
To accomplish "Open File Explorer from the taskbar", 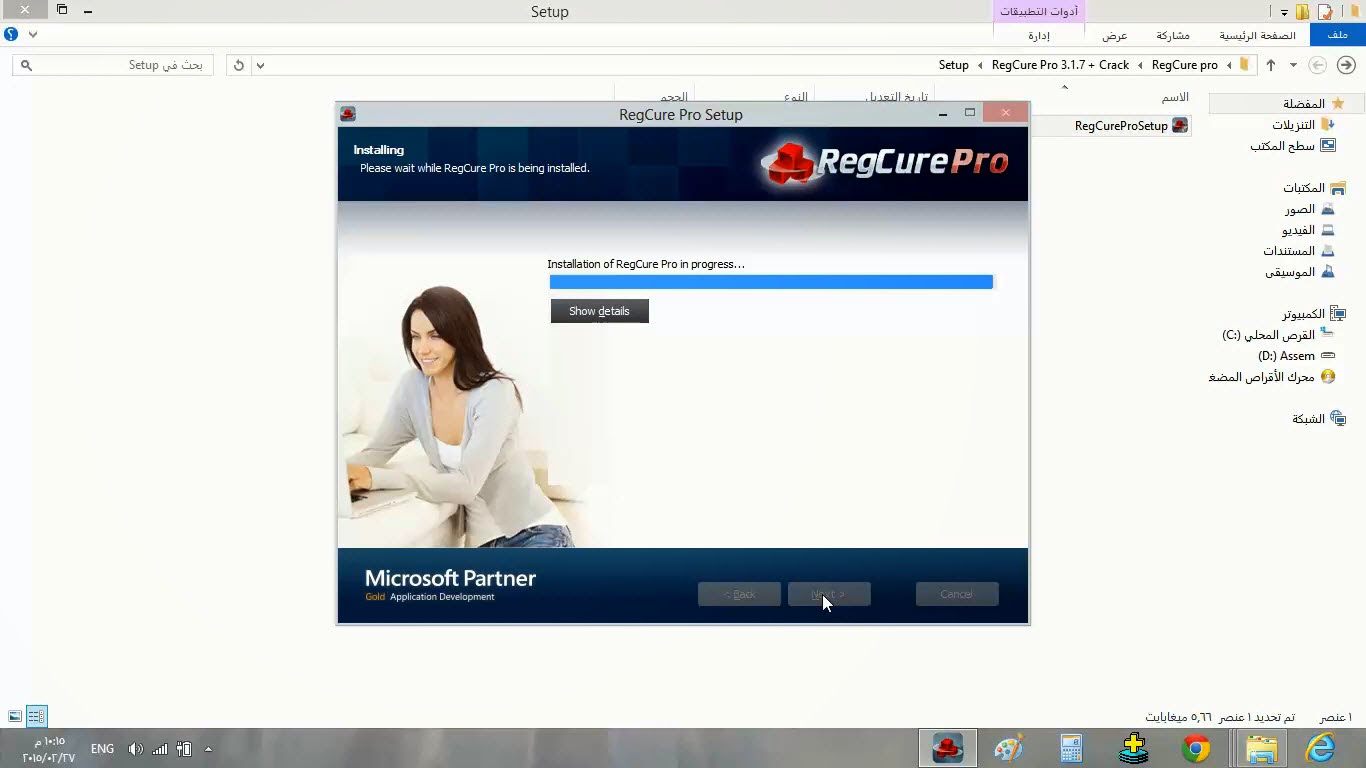I will click(1261, 748).
